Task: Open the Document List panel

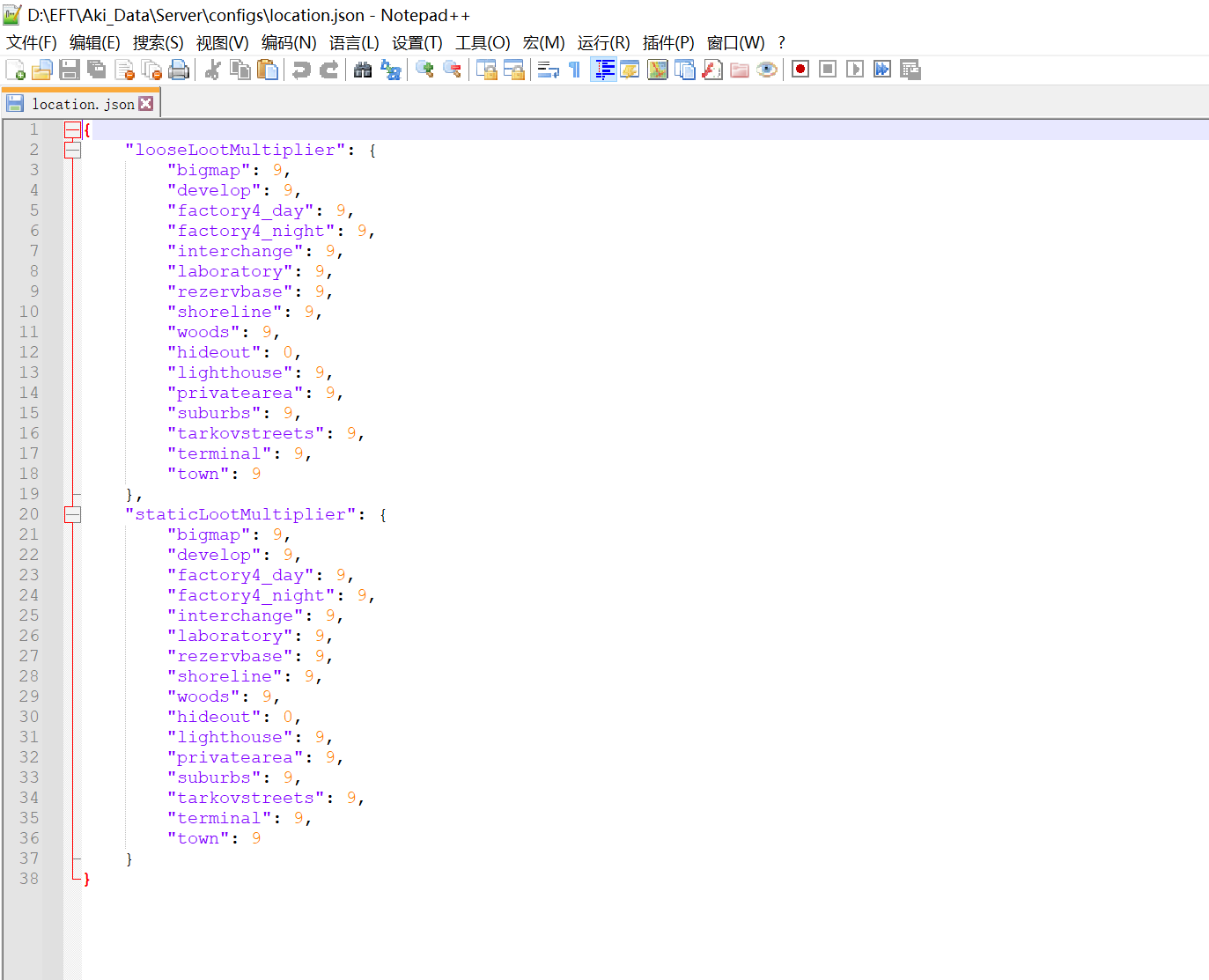Action: pyautogui.click(x=685, y=70)
